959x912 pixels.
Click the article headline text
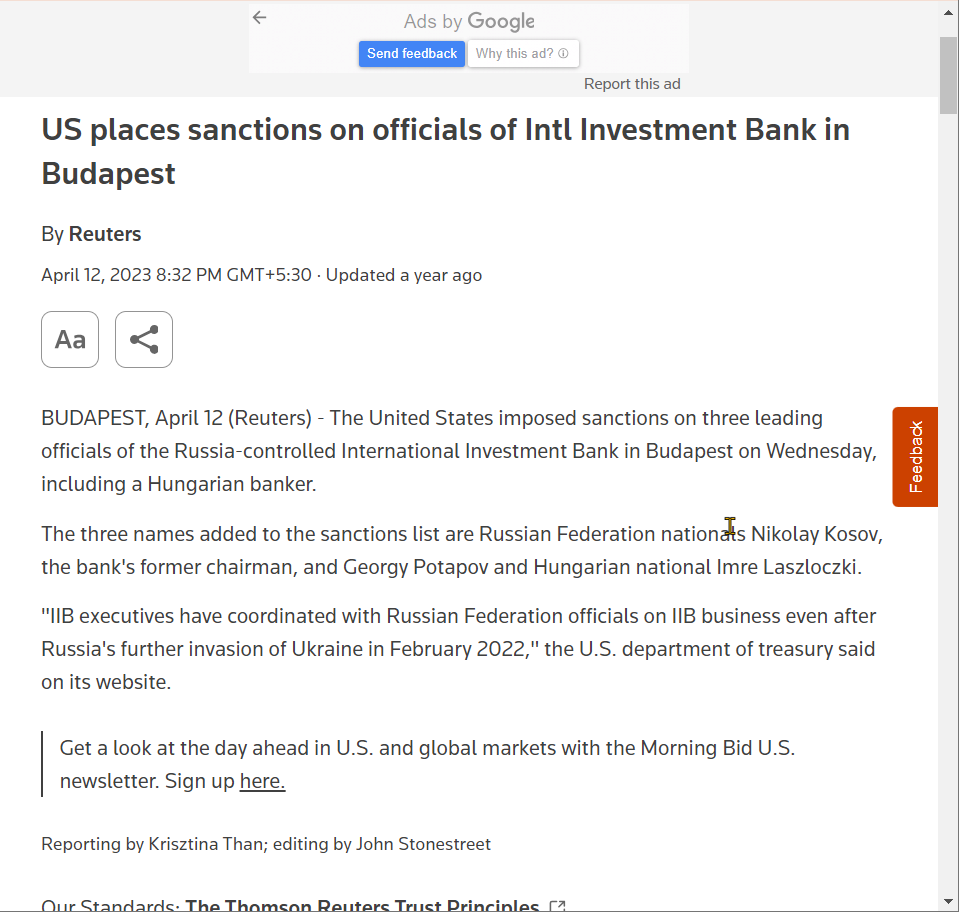click(x=445, y=152)
